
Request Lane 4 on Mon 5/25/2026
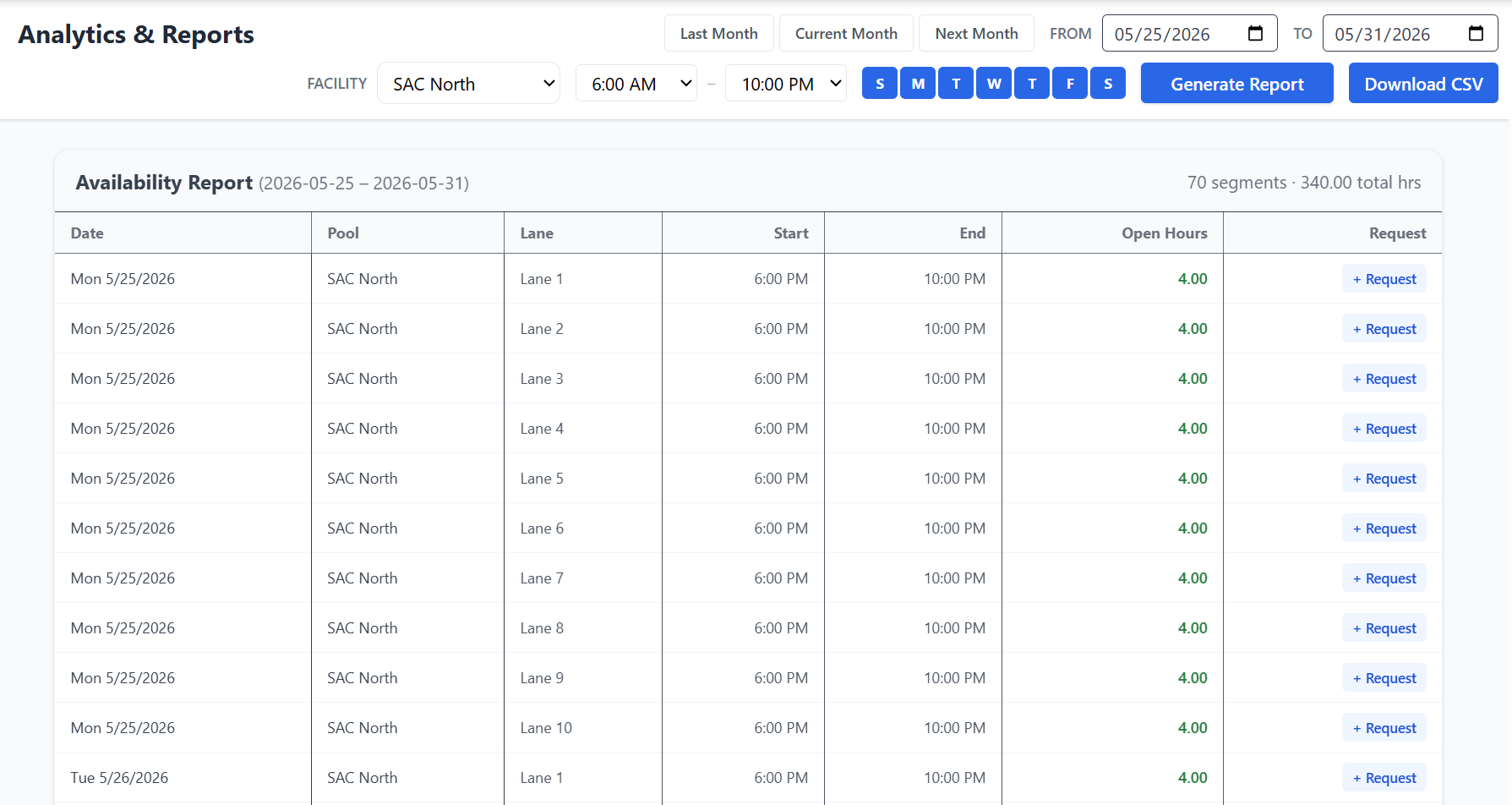[x=1384, y=429]
